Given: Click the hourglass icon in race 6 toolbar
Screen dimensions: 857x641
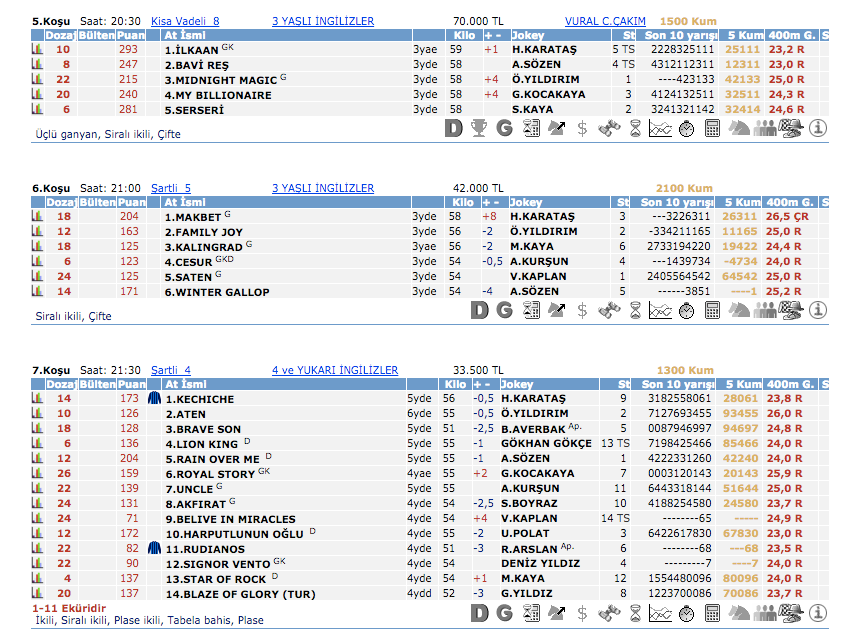Looking at the screenshot, I should click(x=634, y=310).
